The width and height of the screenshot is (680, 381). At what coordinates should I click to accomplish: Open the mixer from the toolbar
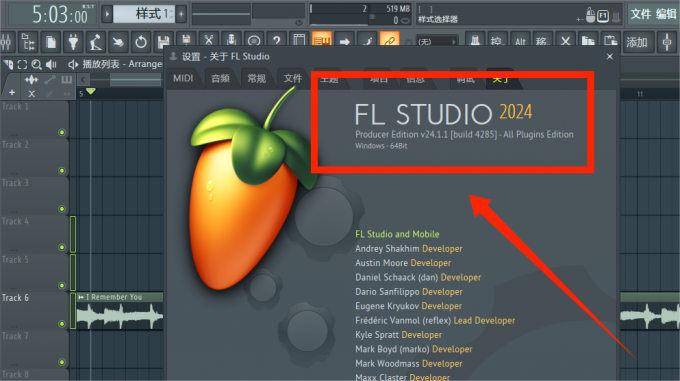(x=5, y=42)
